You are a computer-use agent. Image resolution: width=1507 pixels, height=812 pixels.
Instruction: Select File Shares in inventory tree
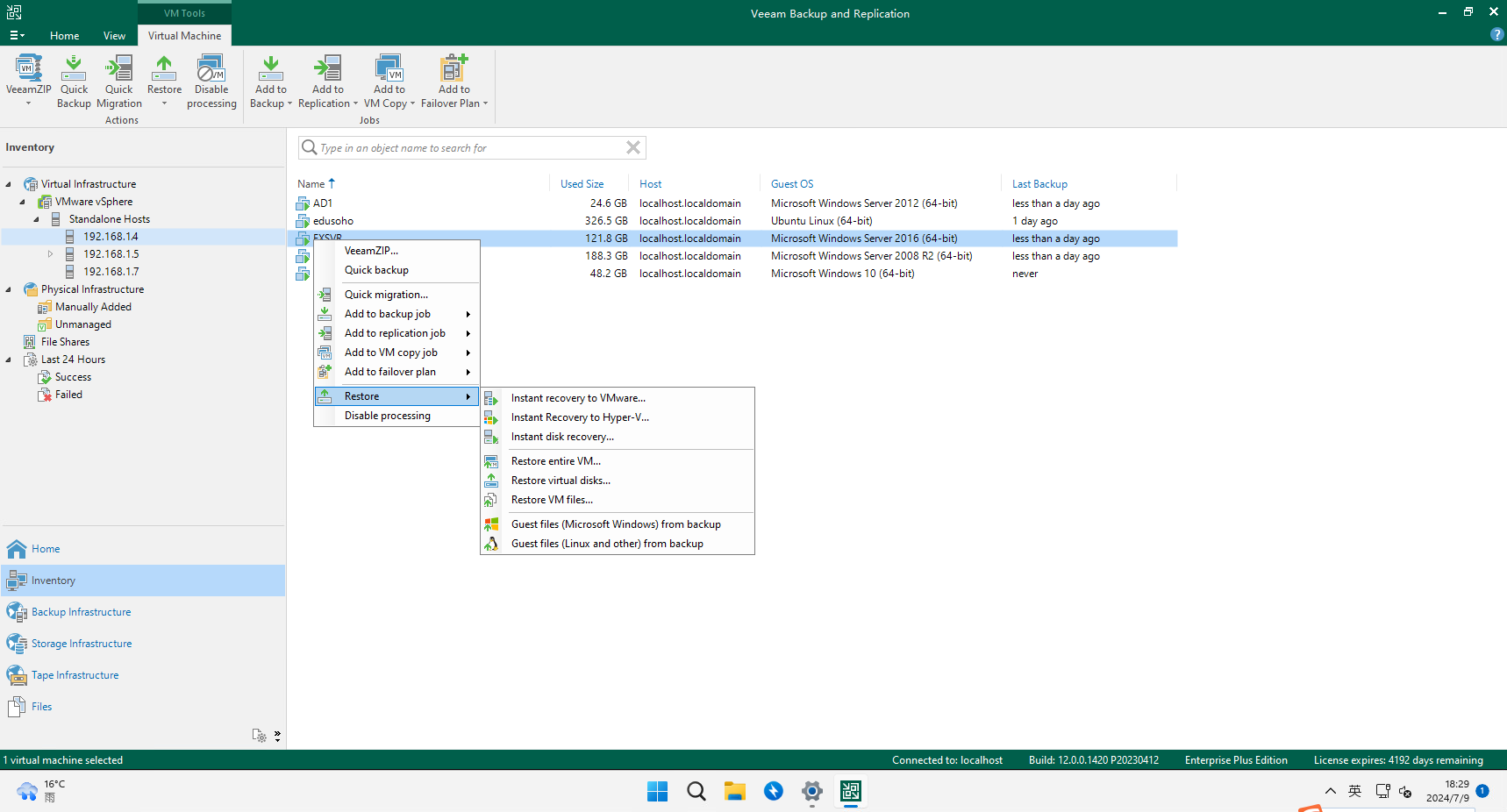[65, 342]
